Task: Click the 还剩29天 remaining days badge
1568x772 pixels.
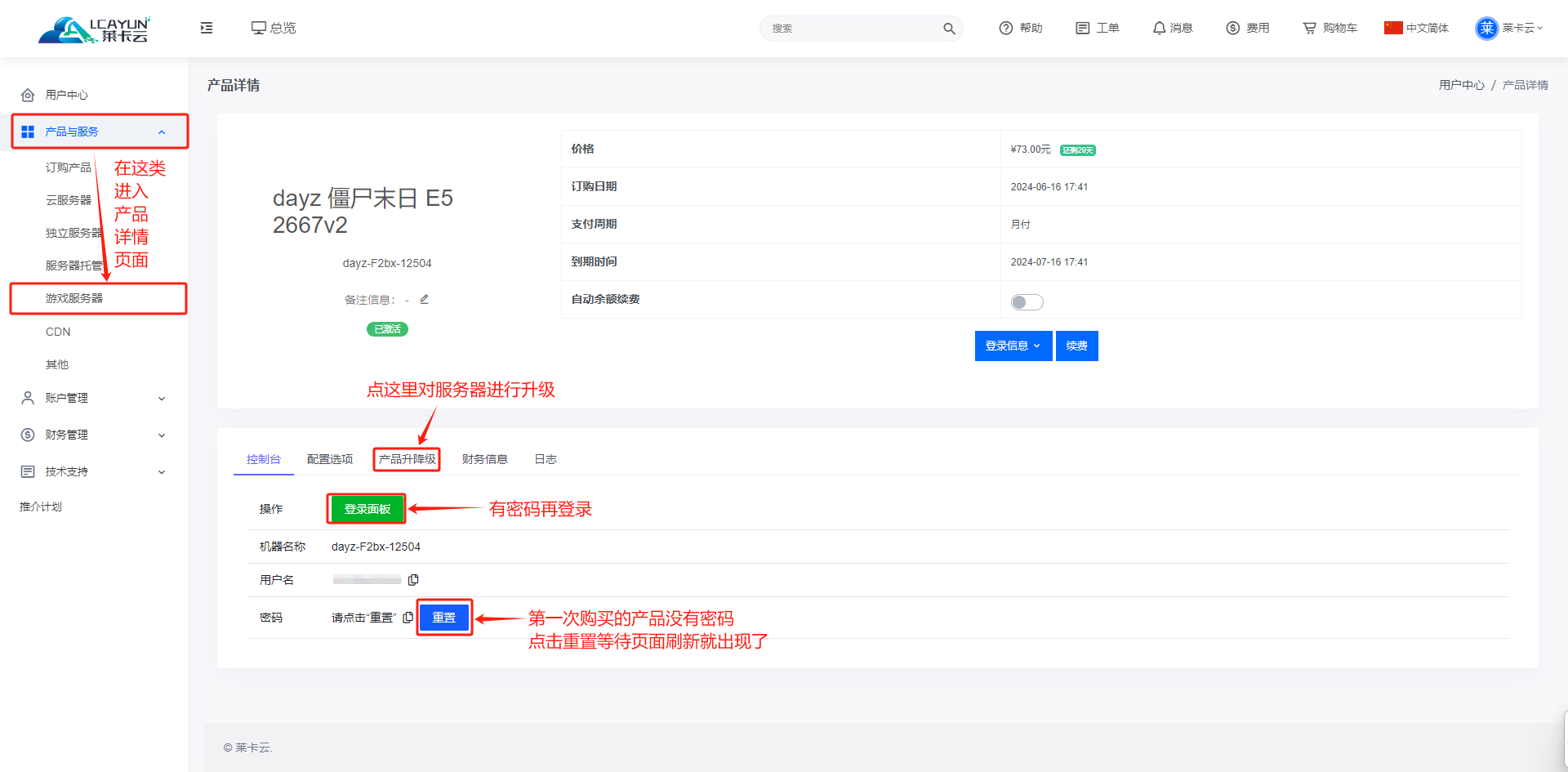Action: click(1078, 150)
